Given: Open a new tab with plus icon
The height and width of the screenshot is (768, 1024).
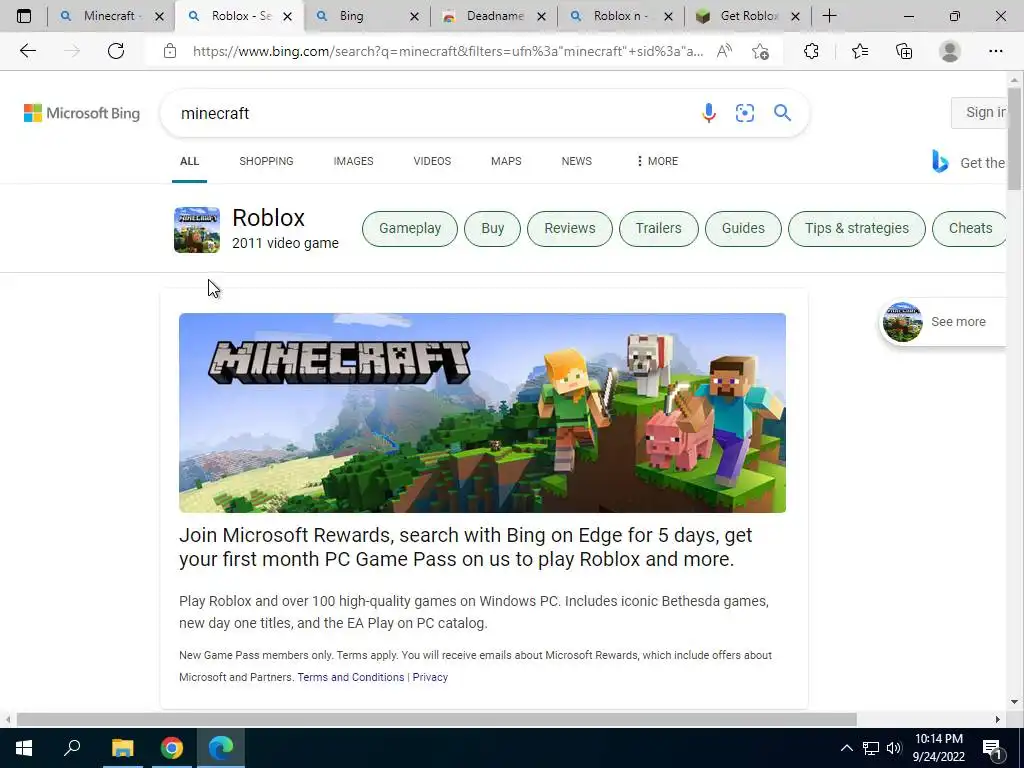Looking at the screenshot, I should pos(829,16).
